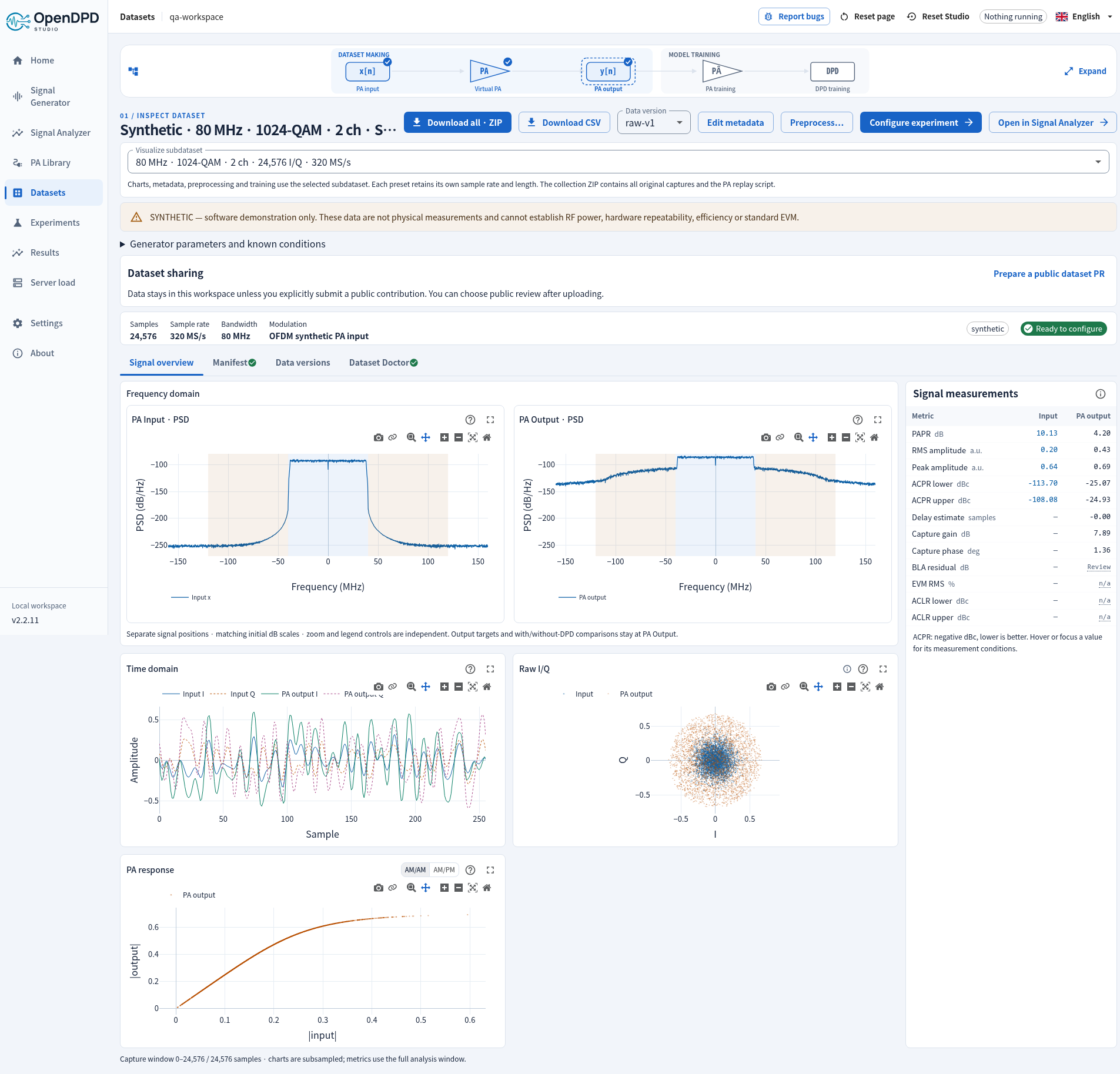Activate zoom tool on PA Output PSD
Viewport: 1120px width, 1074px height.
point(799,437)
